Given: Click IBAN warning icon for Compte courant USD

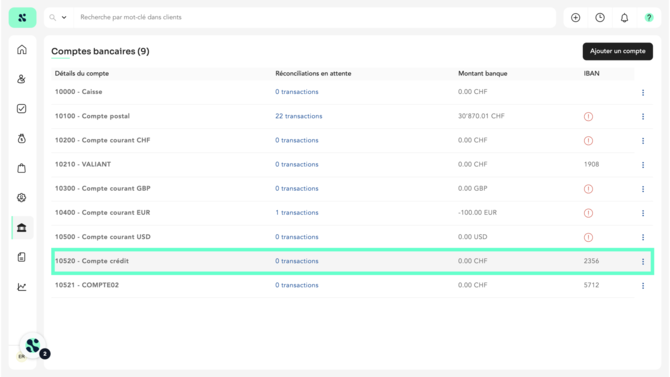Looking at the screenshot, I should 588,237.
